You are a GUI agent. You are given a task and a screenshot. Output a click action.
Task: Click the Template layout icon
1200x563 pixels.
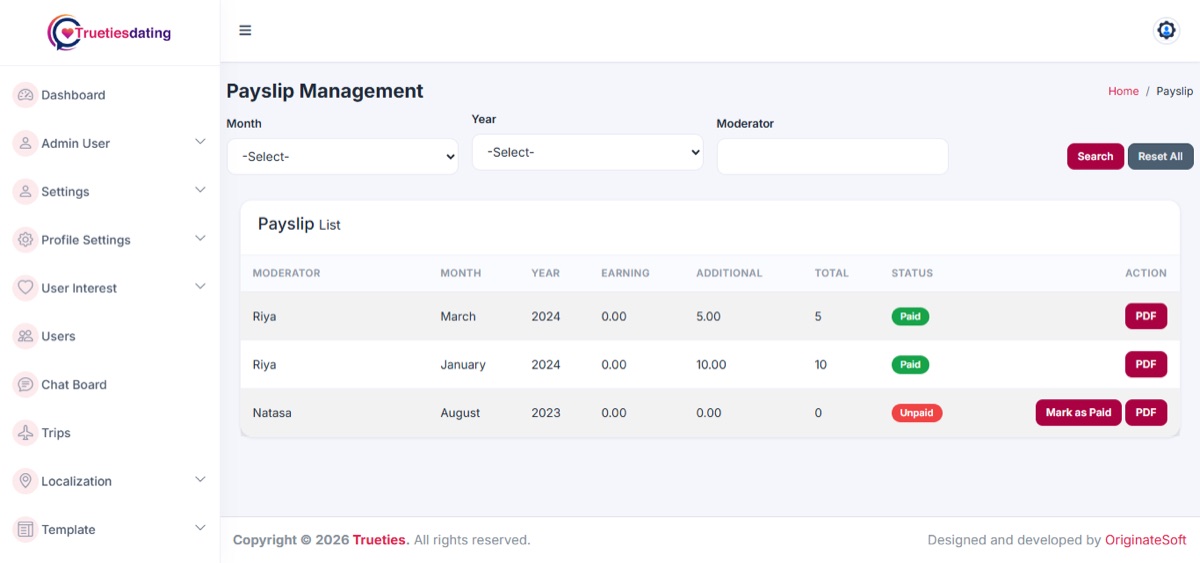pos(25,529)
